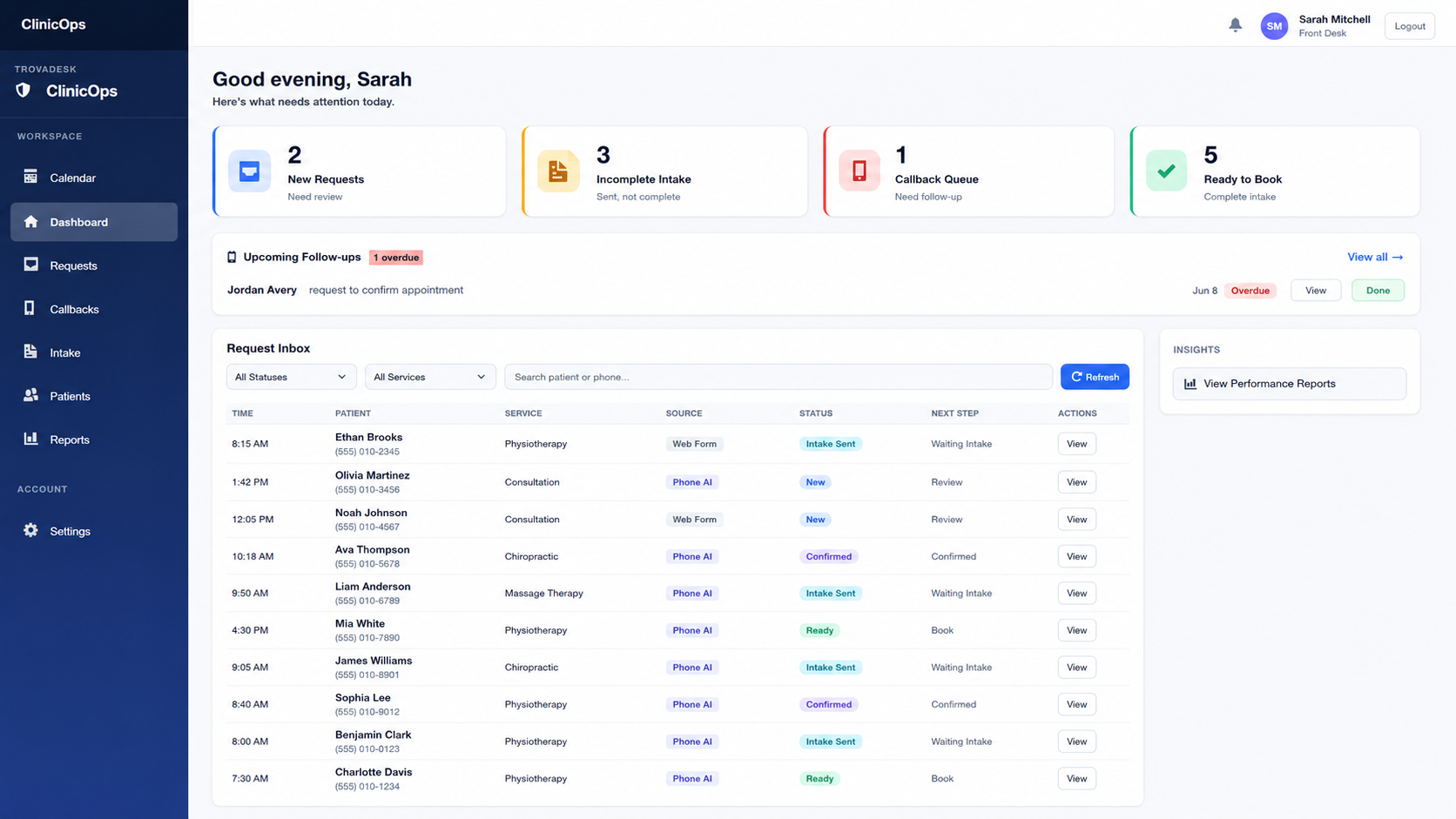Click the Ready status for Mia White
Screen dimensions: 1456x819
click(x=819, y=630)
